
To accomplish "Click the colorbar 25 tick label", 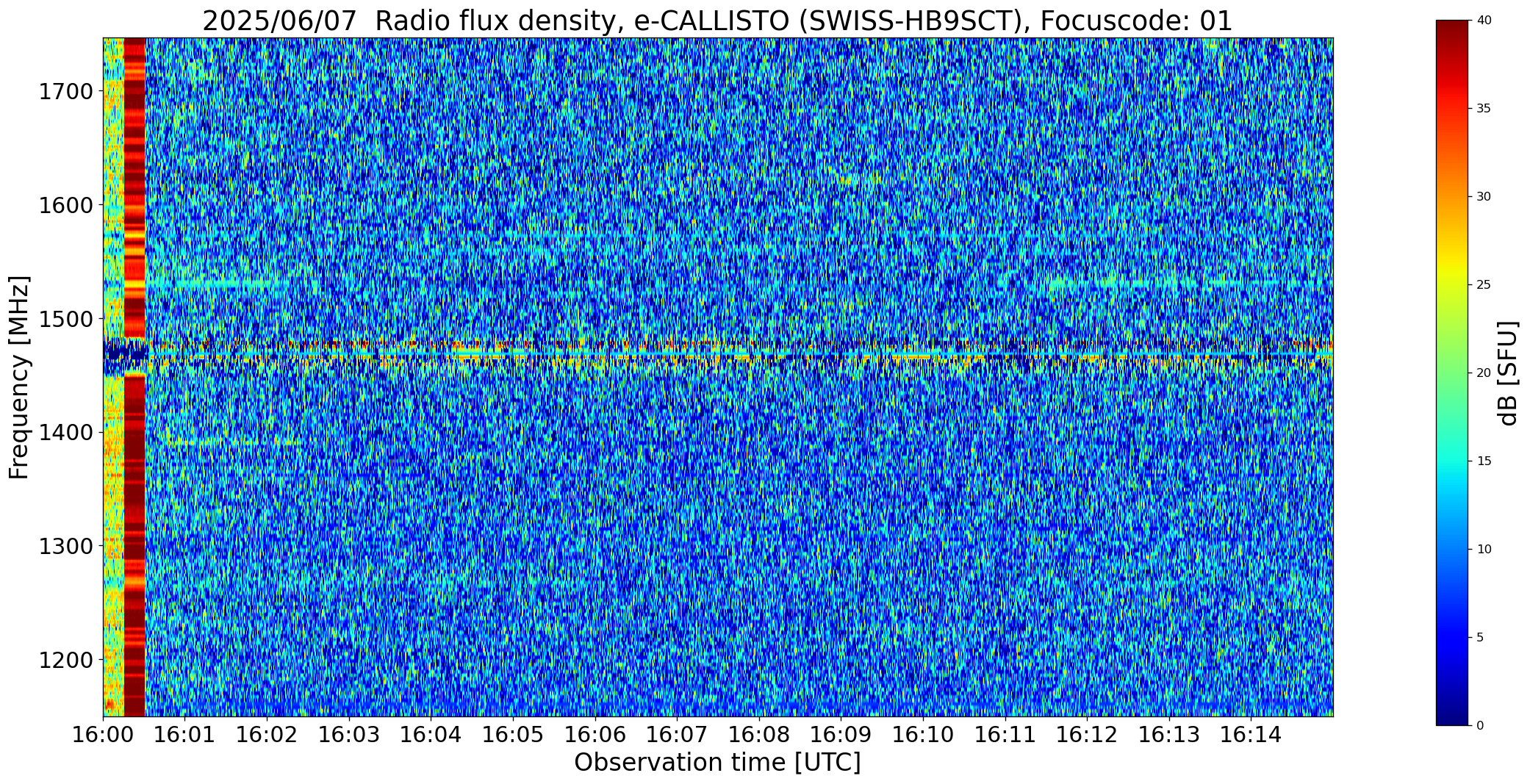I will tap(1484, 285).
